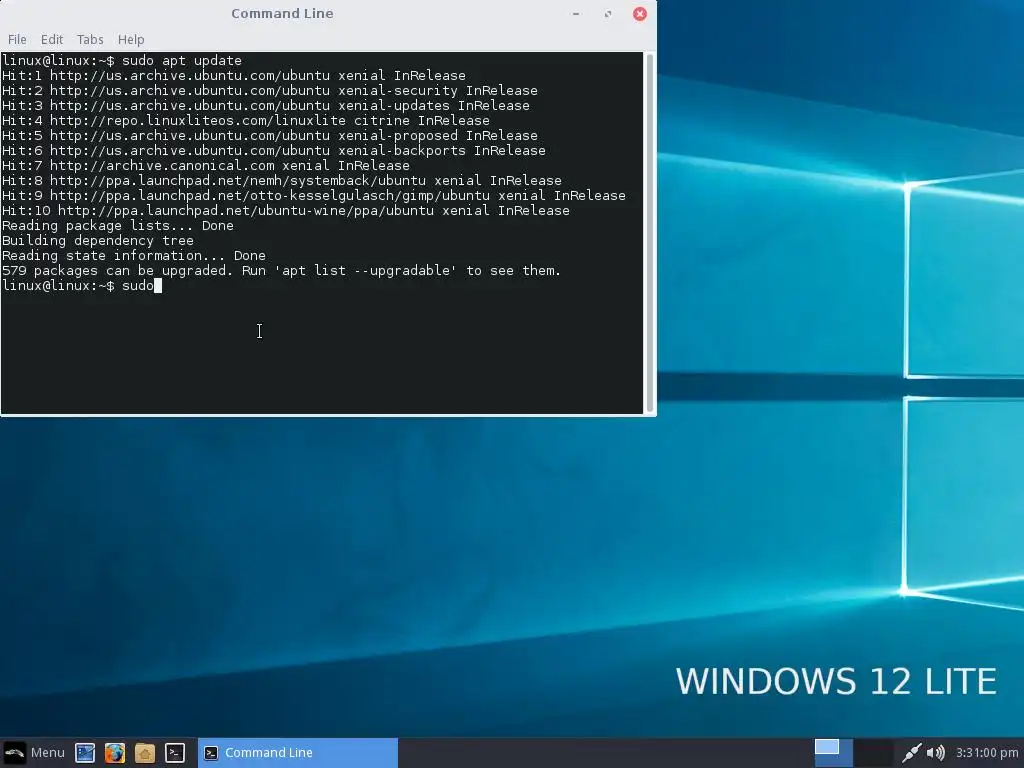Open the Edit menu in Command Line
1024x768 pixels.
(x=52, y=39)
